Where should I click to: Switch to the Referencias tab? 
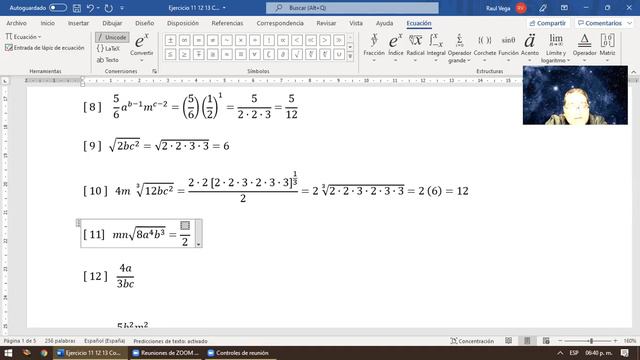(227, 23)
